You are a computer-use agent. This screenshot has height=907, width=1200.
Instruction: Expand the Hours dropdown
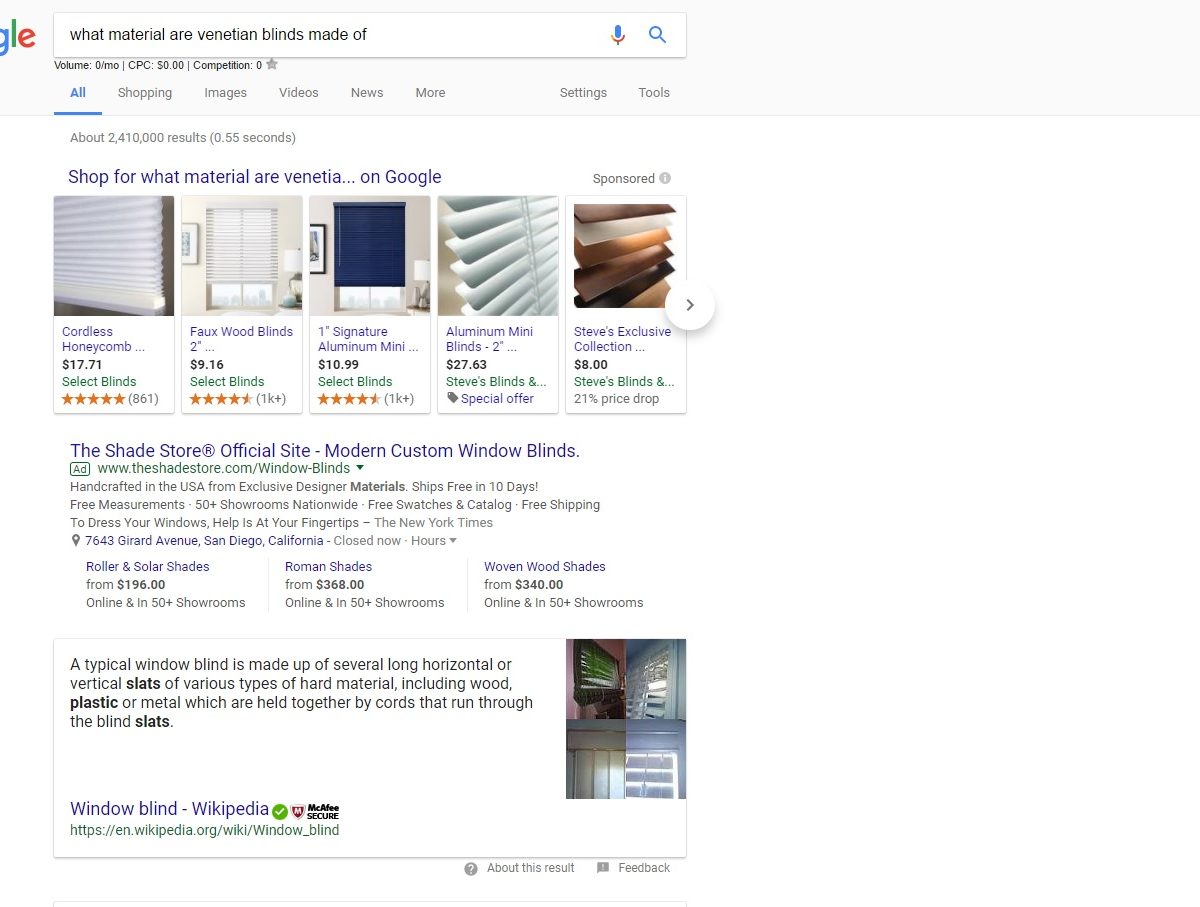433,541
